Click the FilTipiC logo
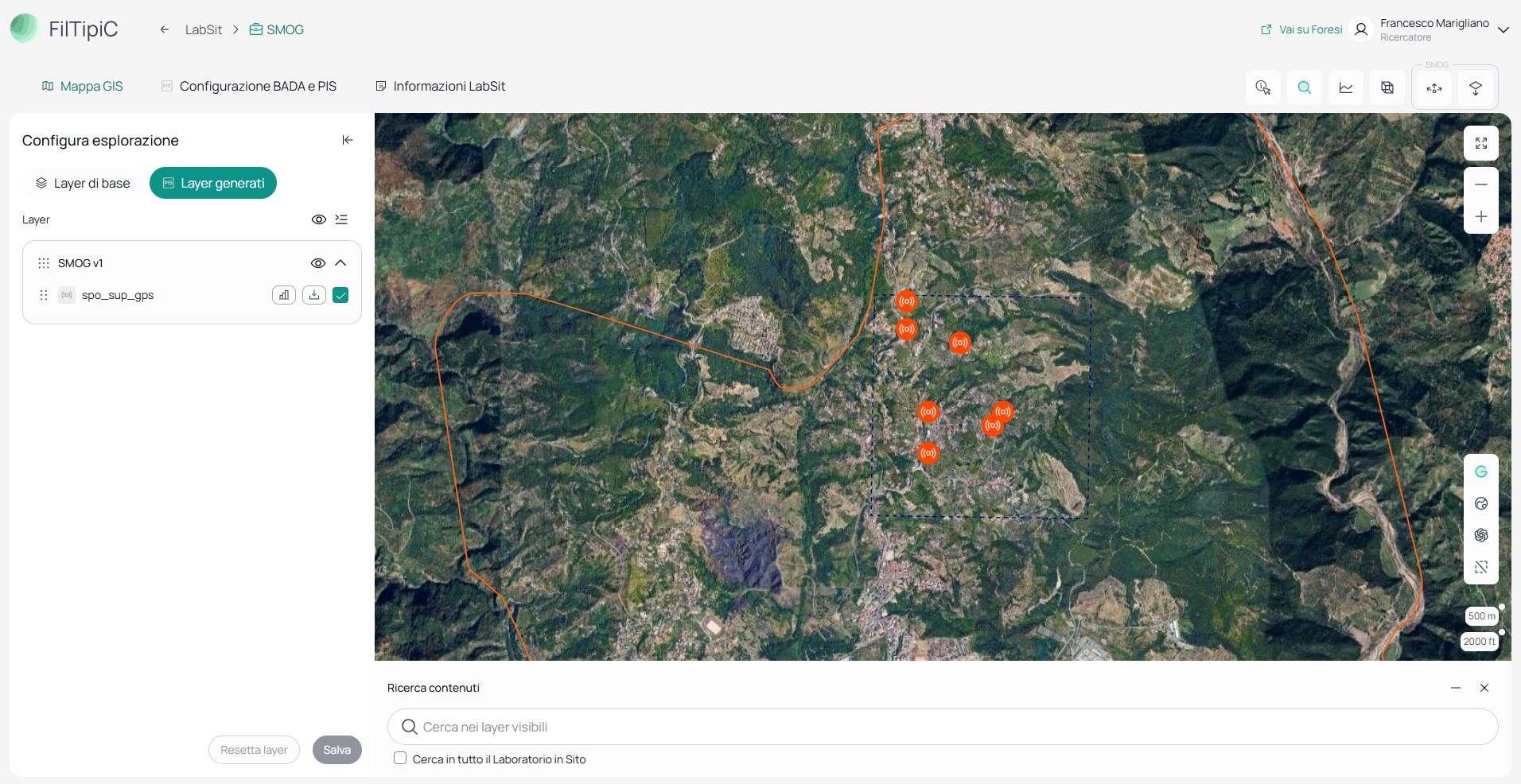The height and width of the screenshot is (784, 1521). [x=64, y=29]
